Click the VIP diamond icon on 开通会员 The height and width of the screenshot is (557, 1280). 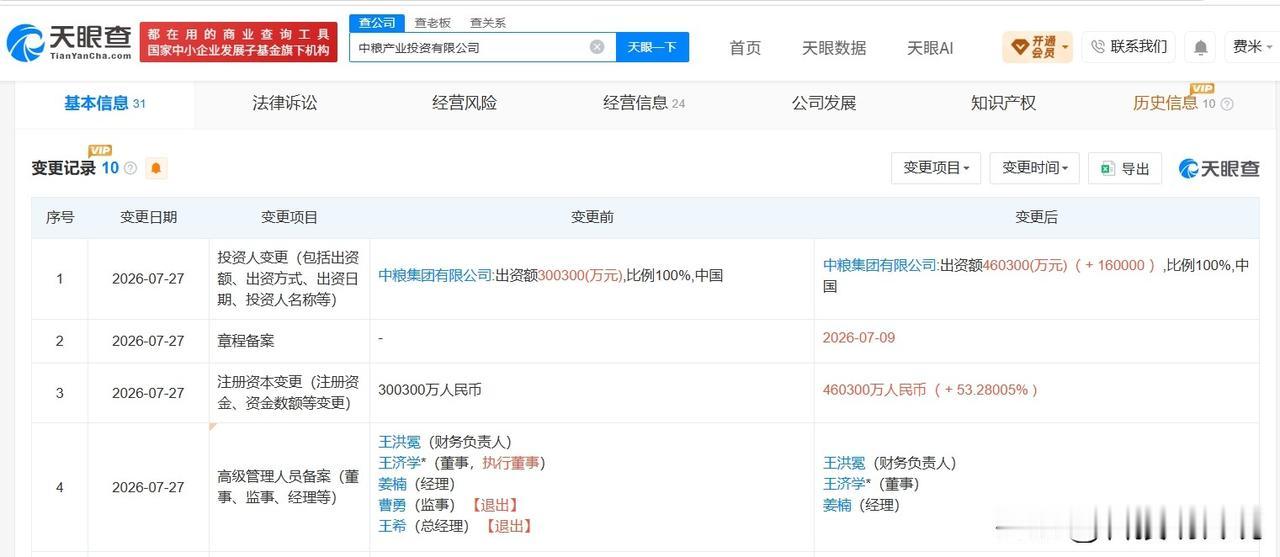pyautogui.click(x=1020, y=47)
